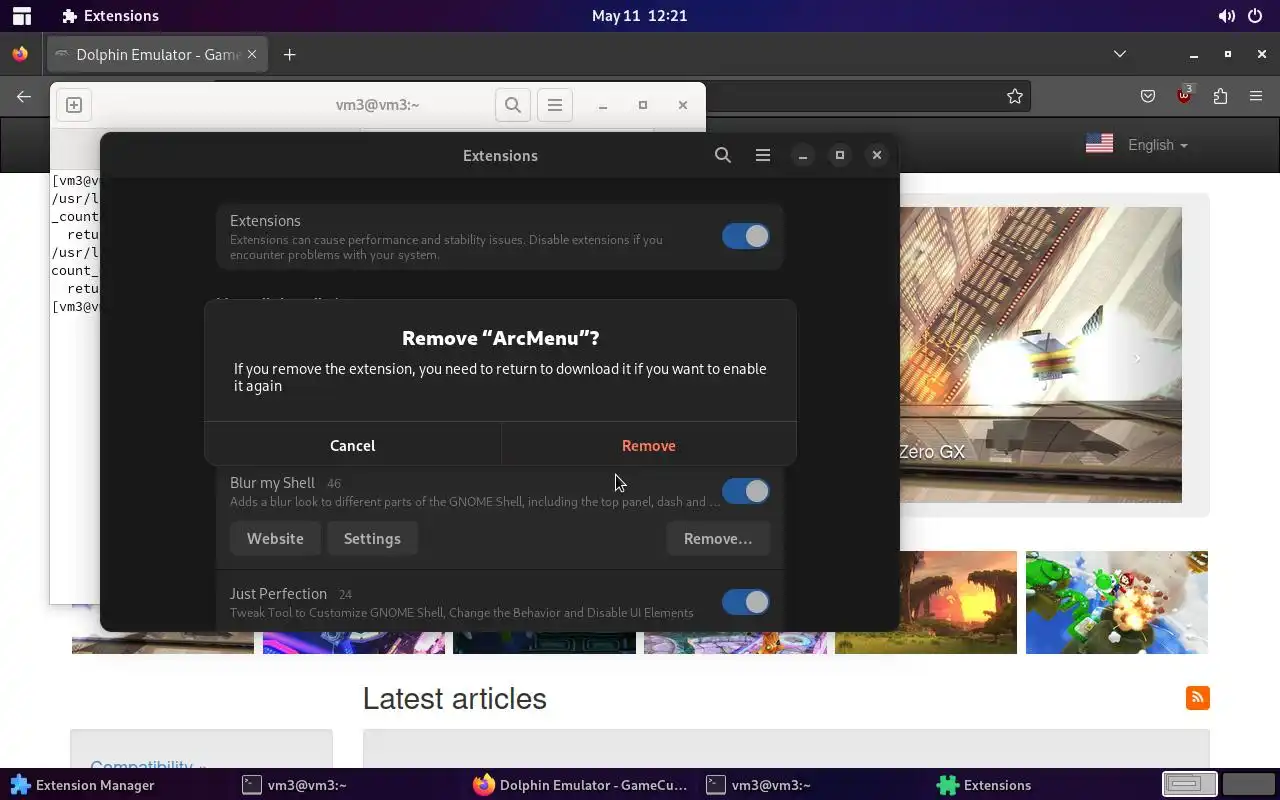This screenshot has height=800, width=1280.
Task: Bookmark this page with the star icon
Action: coord(1015,96)
